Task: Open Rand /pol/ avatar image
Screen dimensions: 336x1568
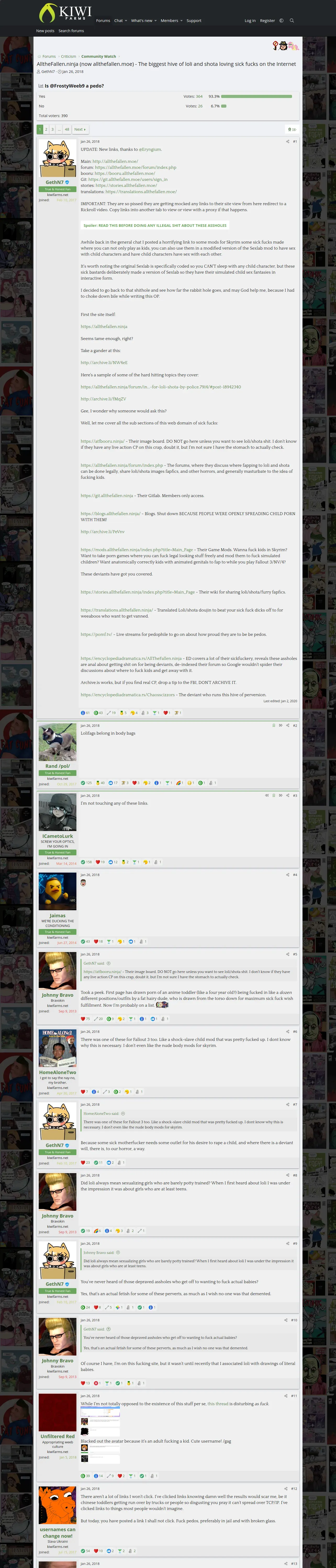Action: 57,742
